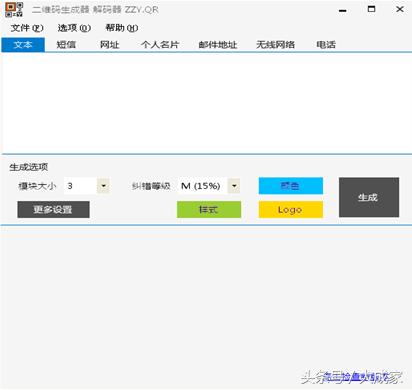
Task: Switch to the 网址 tab
Action: [x=109, y=45]
